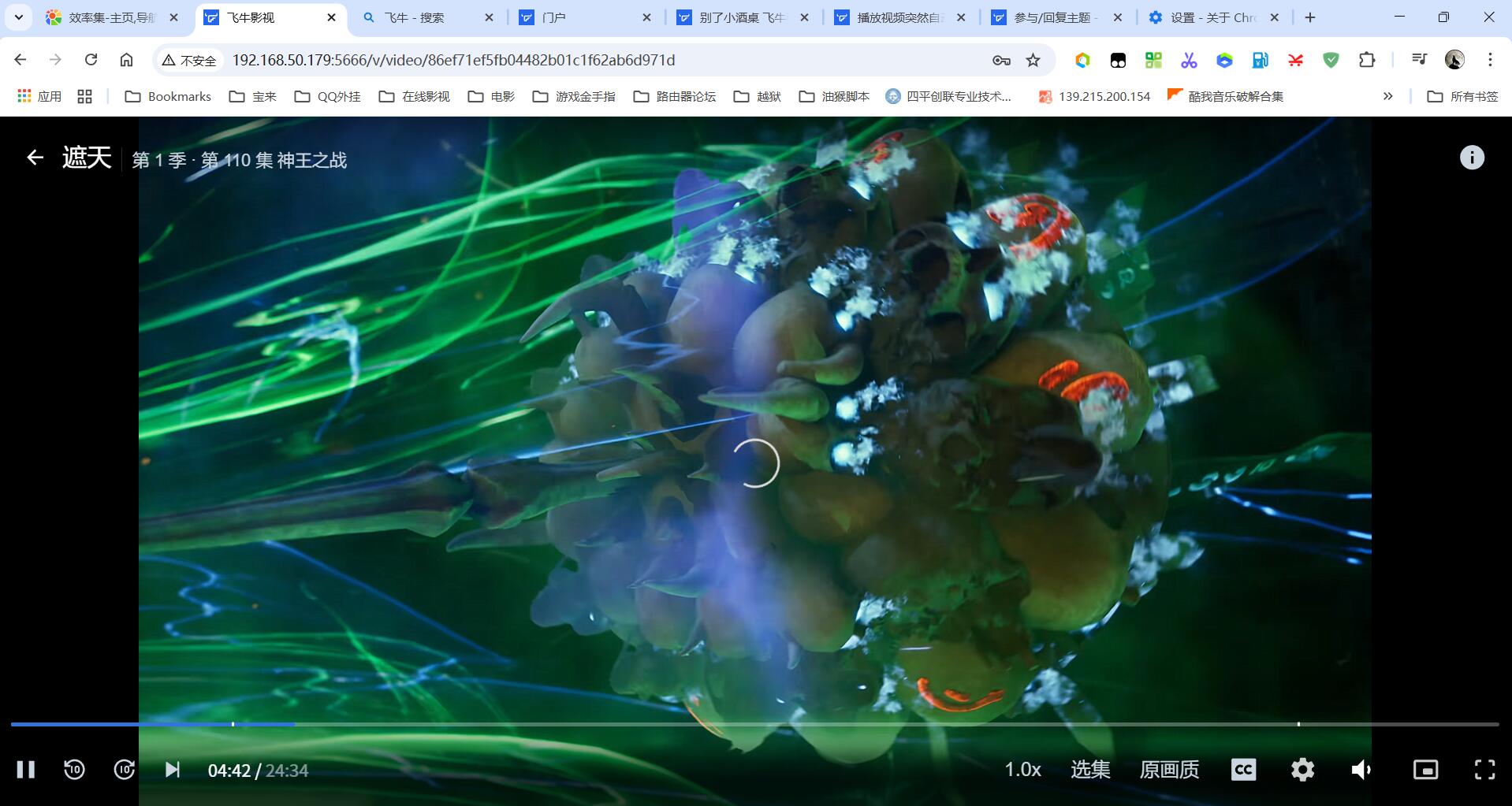Enable picture-in-picture mode
1512x806 pixels.
(1425, 770)
